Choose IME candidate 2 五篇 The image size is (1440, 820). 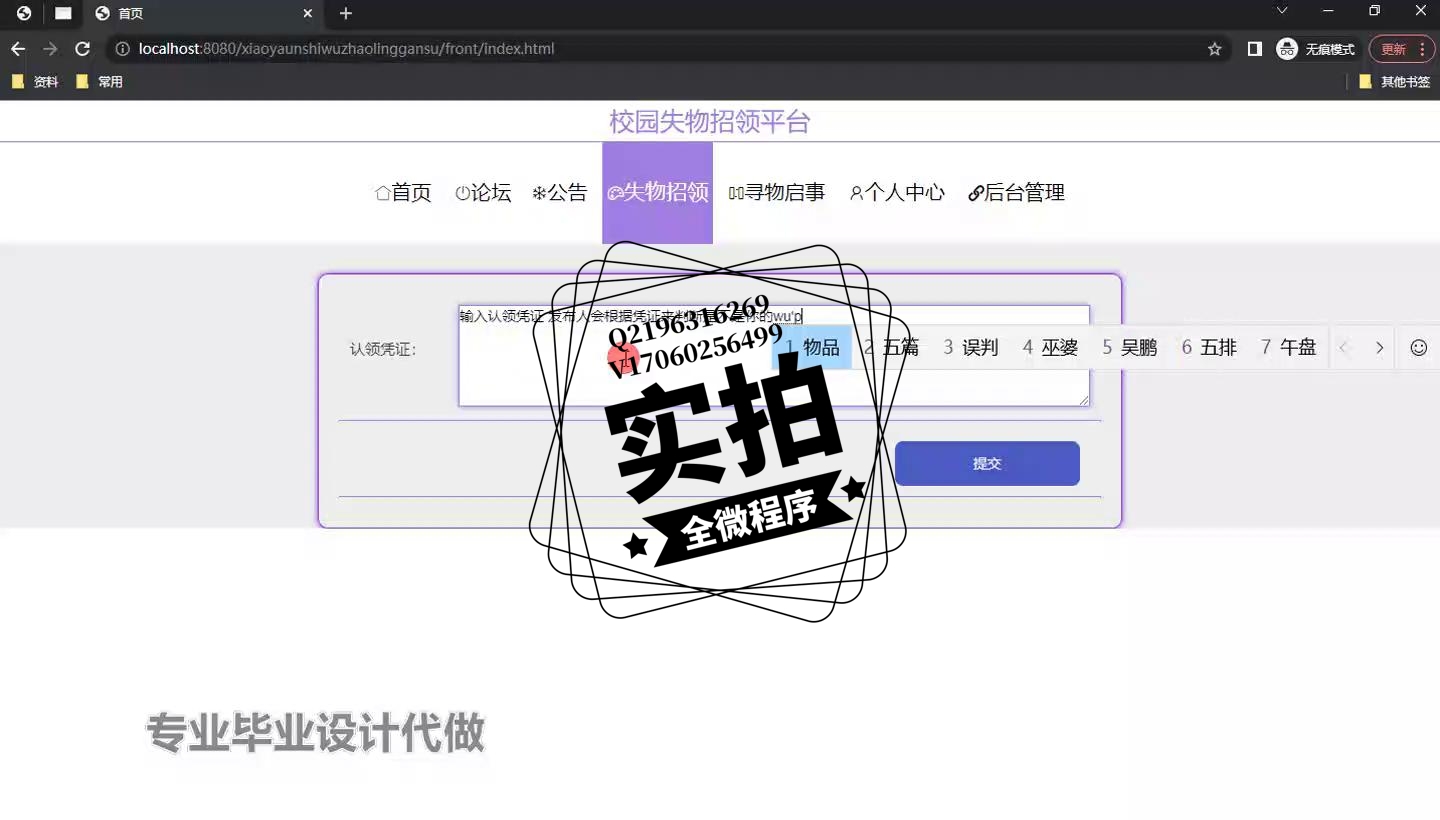tap(892, 348)
